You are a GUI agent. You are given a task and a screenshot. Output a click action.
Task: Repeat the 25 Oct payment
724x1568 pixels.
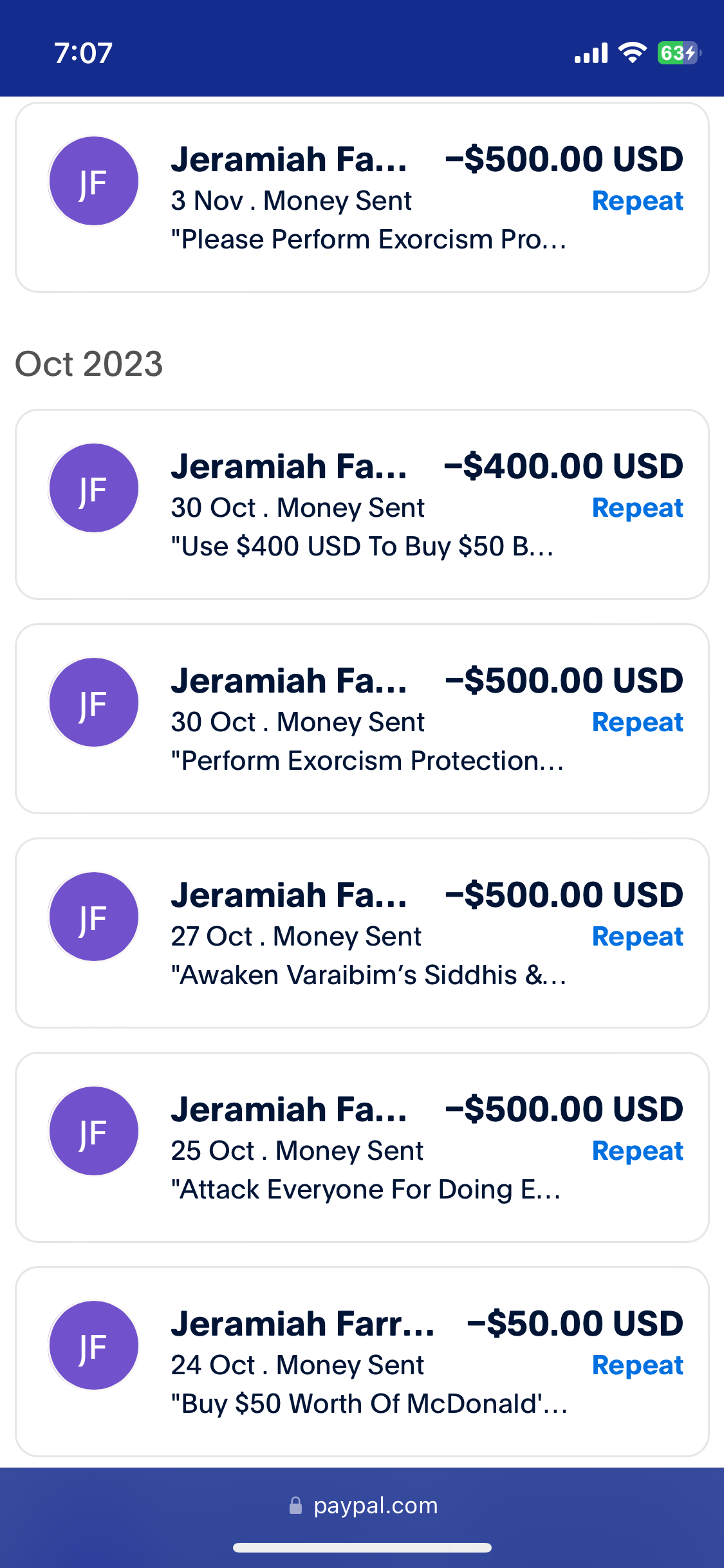(x=637, y=1151)
